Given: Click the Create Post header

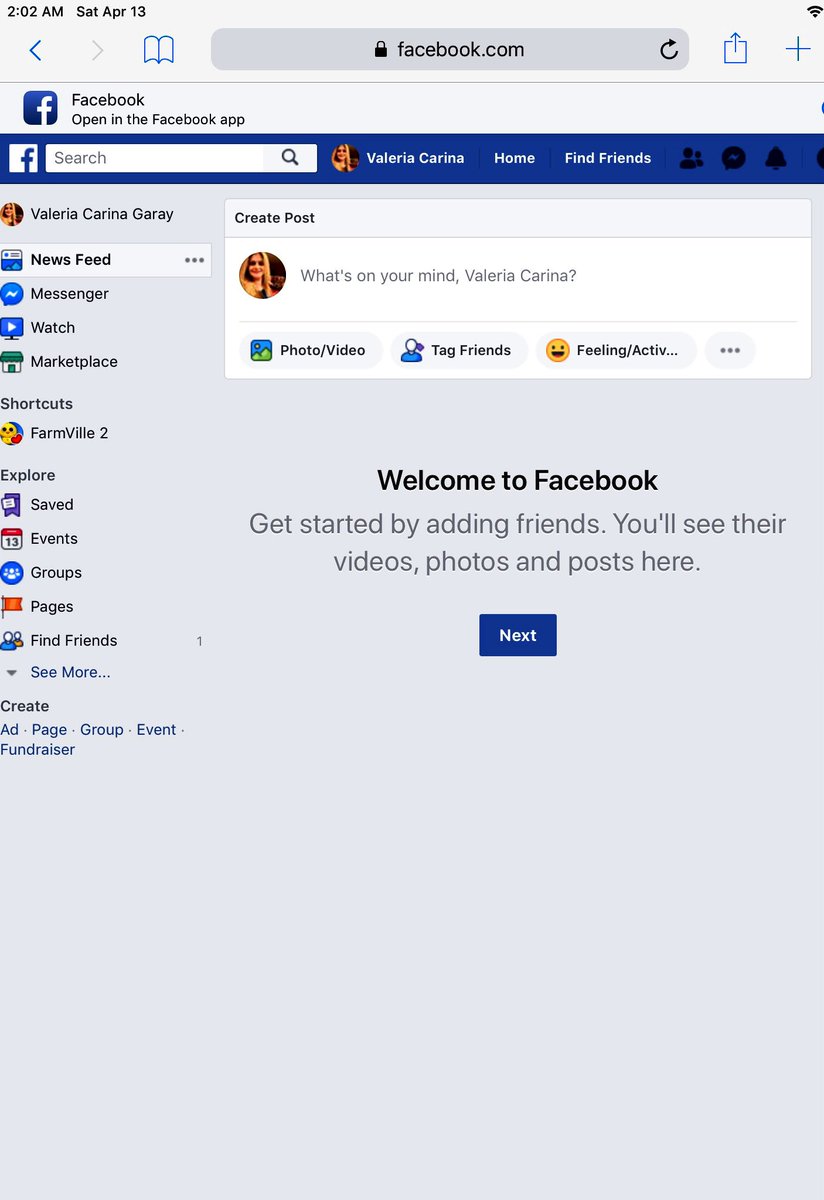Looking at the screenshot, I should tap(275, 218).
